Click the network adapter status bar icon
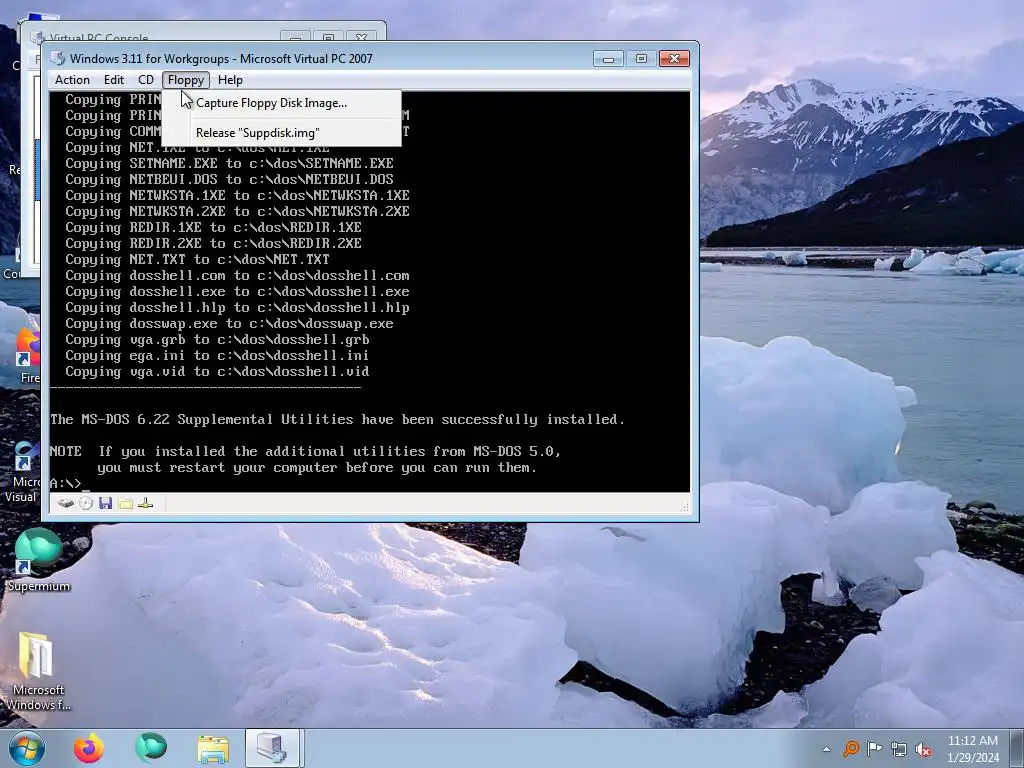This screenshot has height=768, width=1024. (146, 503)
